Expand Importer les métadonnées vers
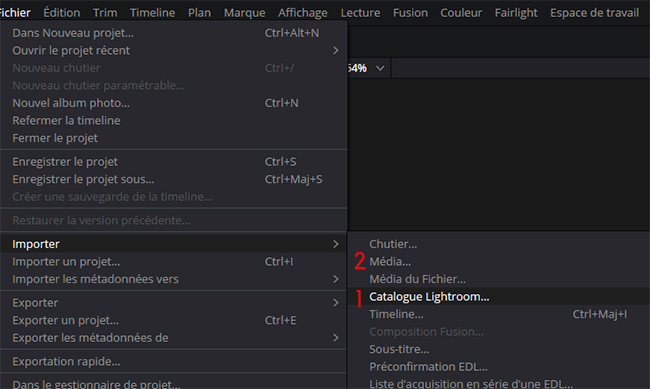650x389 pixels. 173,279
